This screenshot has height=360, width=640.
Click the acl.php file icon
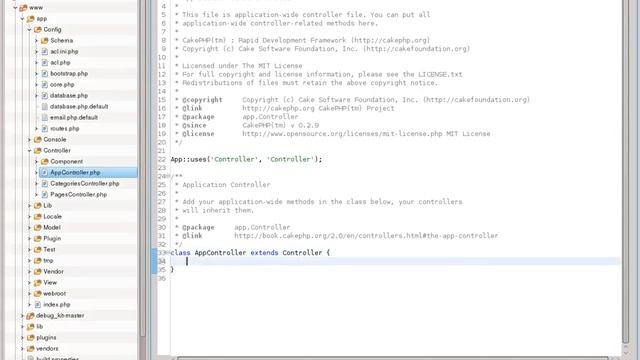(x=44, y=63)
